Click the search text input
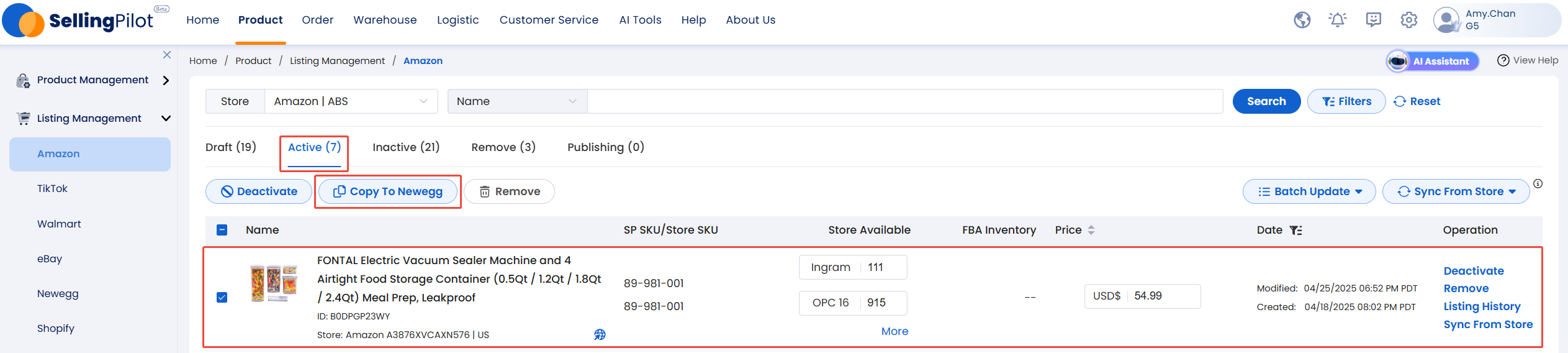The height and width of the screenshot is (353, 1568). [905, 101]
